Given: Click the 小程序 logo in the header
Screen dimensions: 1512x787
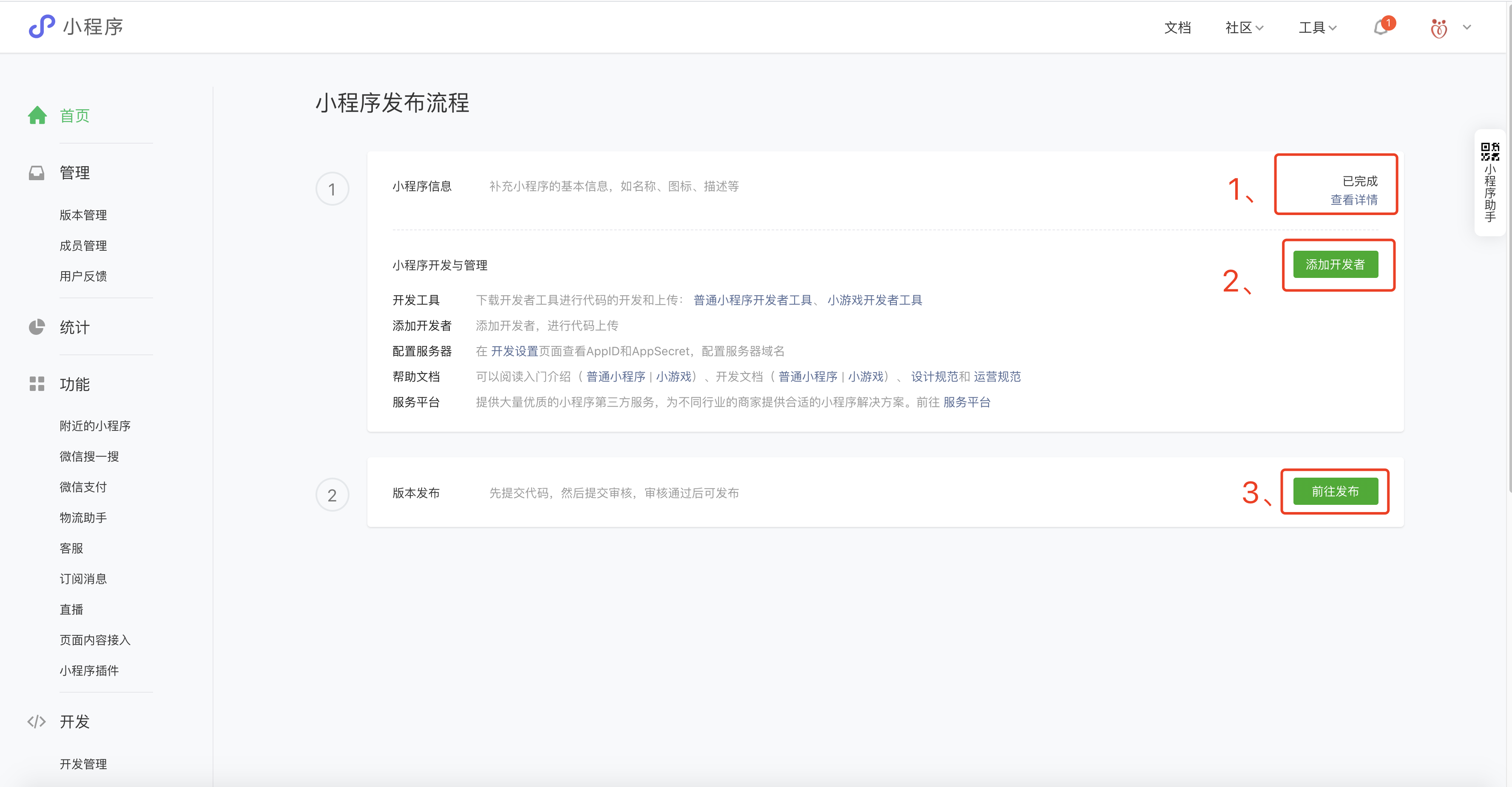Looking at the screenshot, I should (75, 26).
